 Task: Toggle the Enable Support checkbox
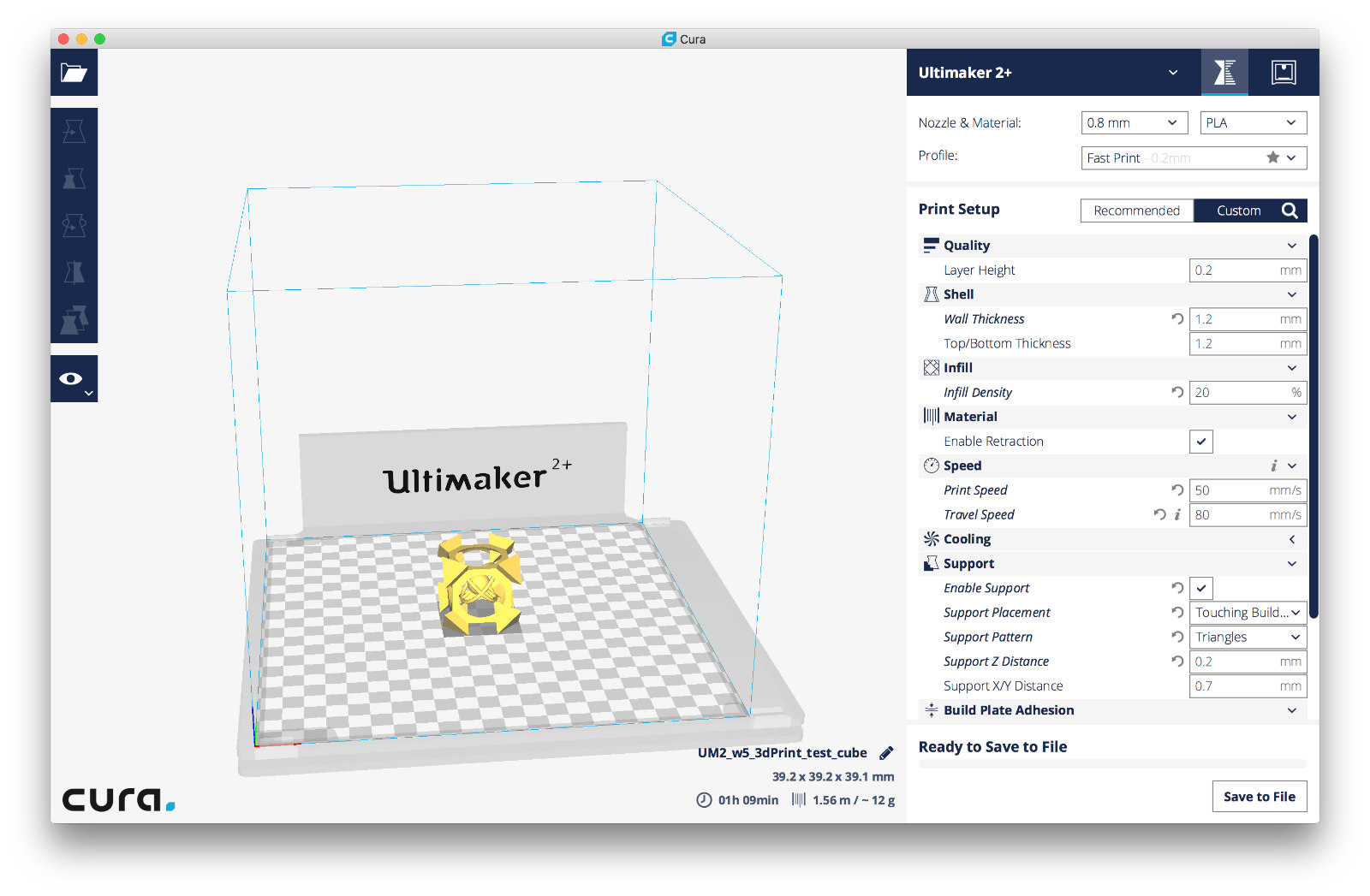[x=1201, y=588]
